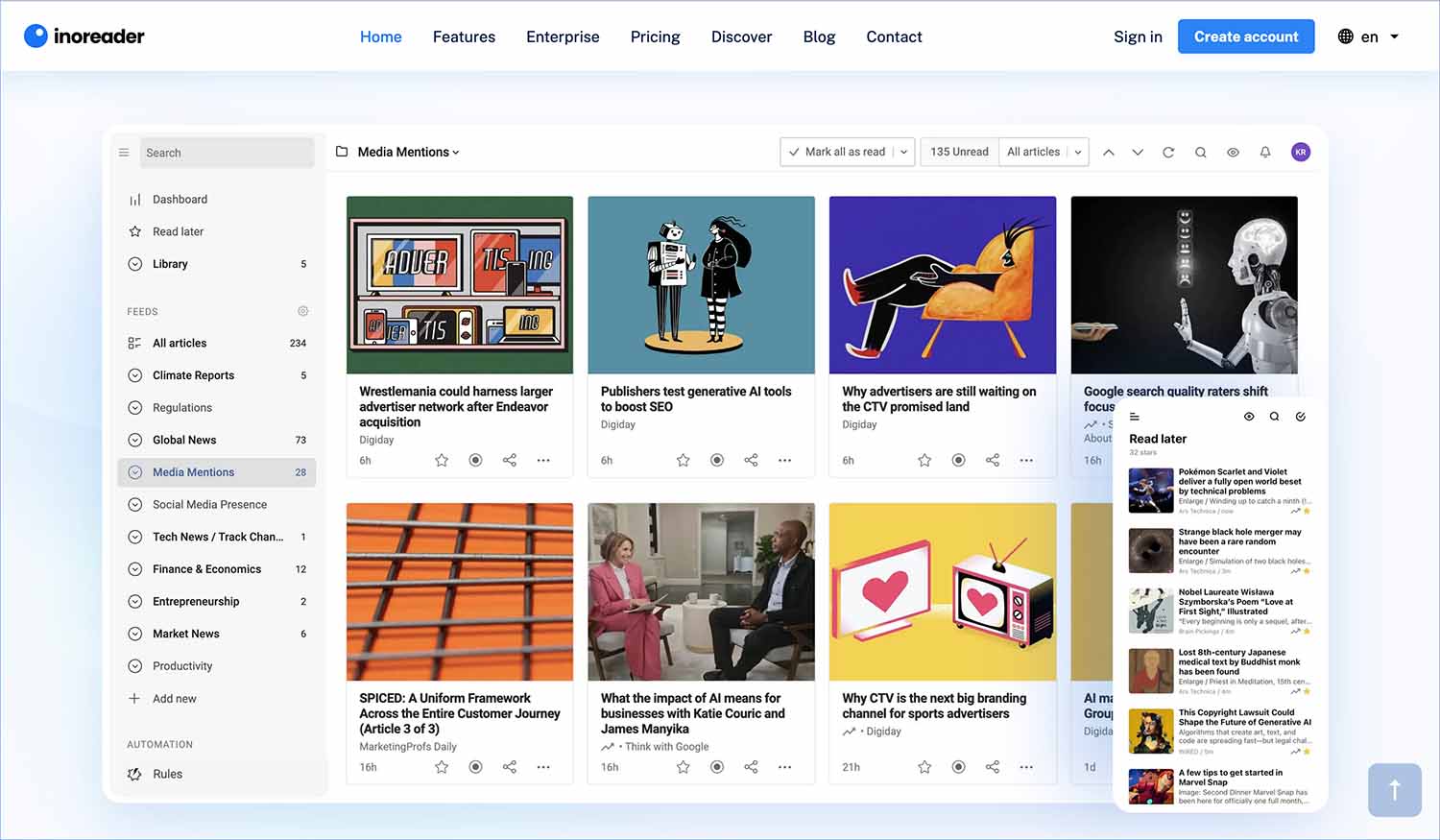The image size is (1440, 840).
Task: Click the Search input field
Action: 228,153
